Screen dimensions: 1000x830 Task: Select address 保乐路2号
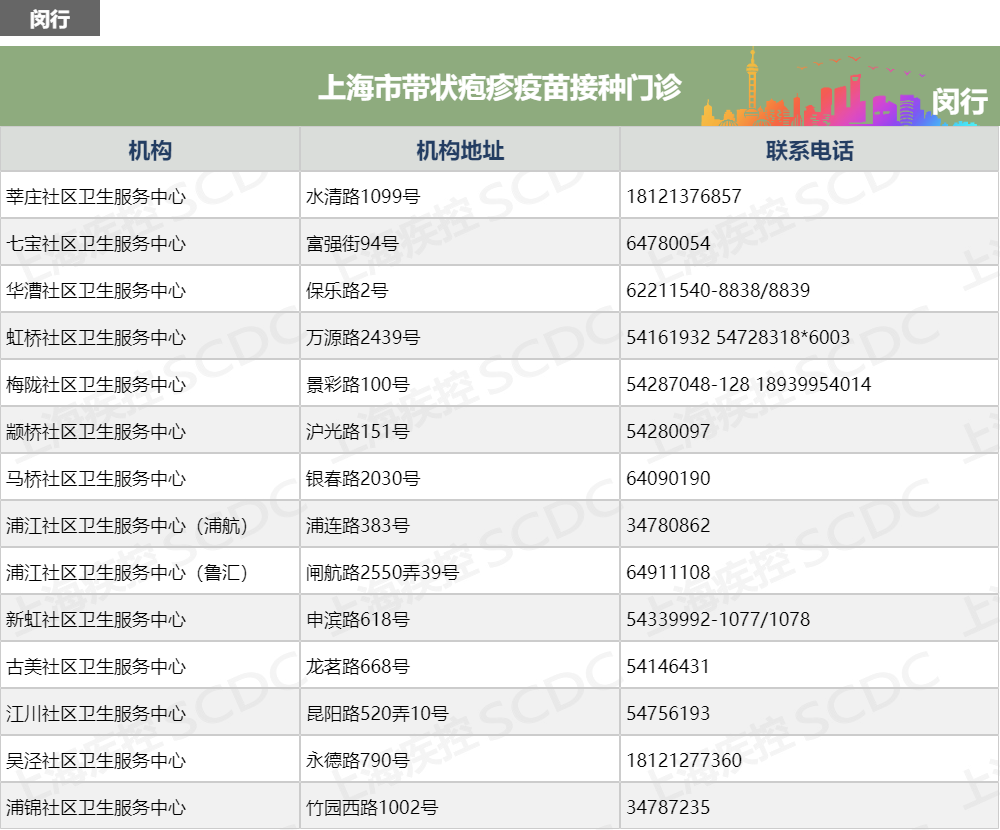(347, 291)
